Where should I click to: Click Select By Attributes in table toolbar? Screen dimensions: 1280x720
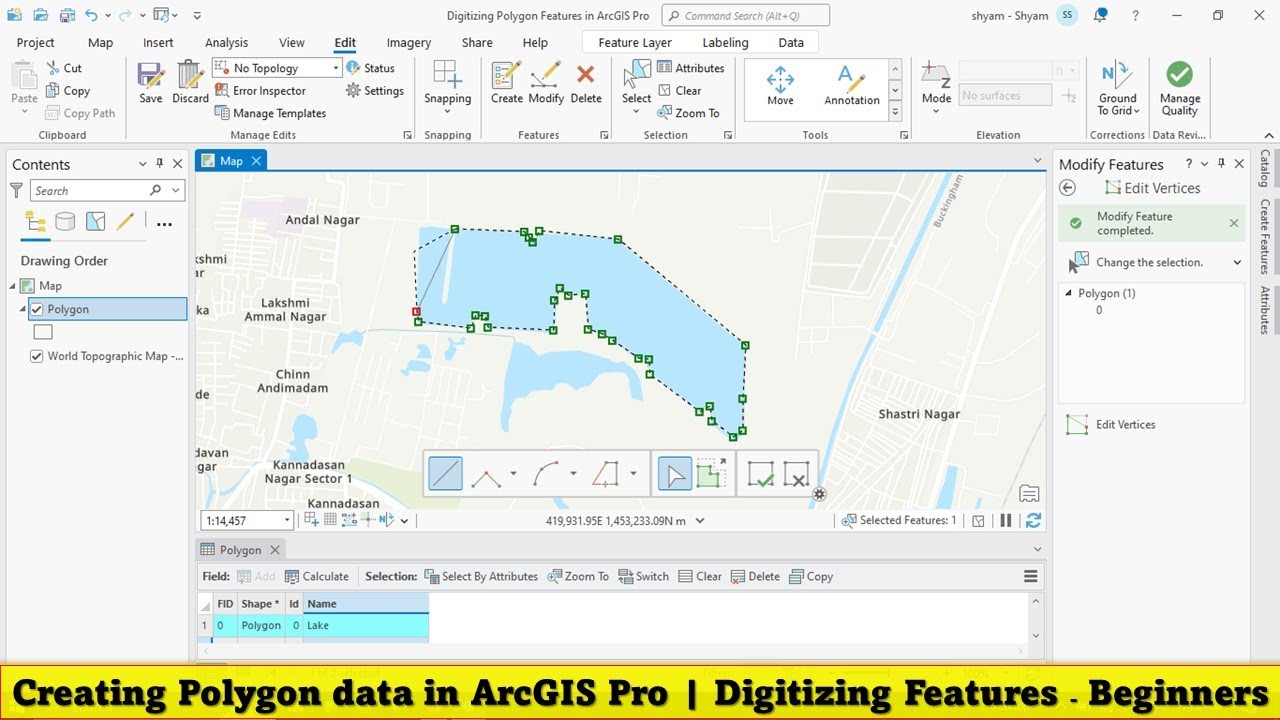[481, 576]
